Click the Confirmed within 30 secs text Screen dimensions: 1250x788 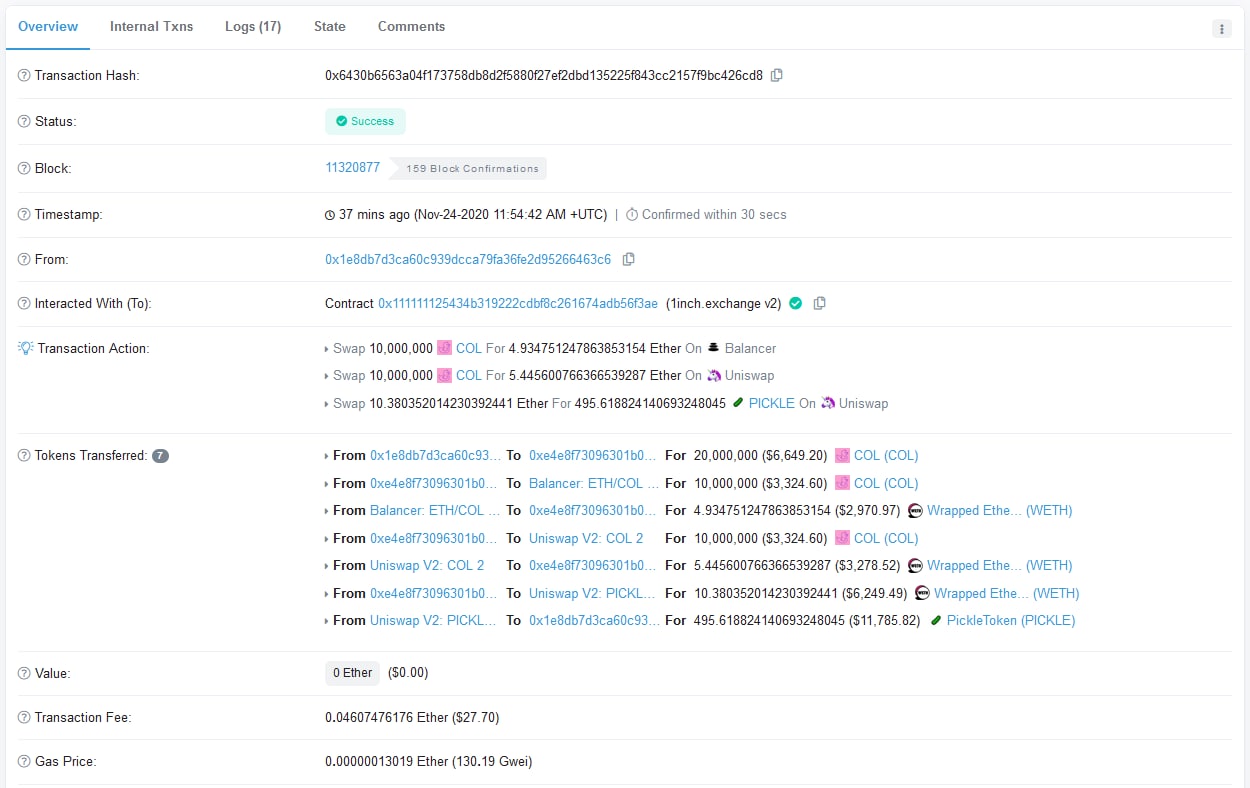pyautogui.click(x=714, y=214)
